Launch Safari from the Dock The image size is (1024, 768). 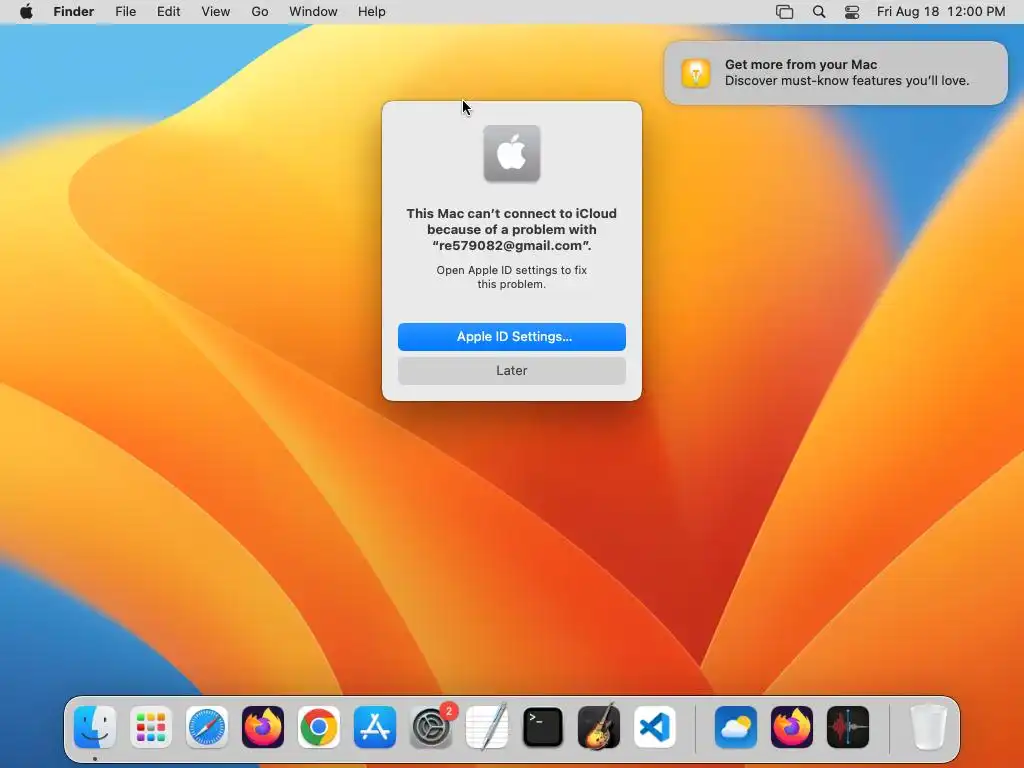click(x=207, y=727)
